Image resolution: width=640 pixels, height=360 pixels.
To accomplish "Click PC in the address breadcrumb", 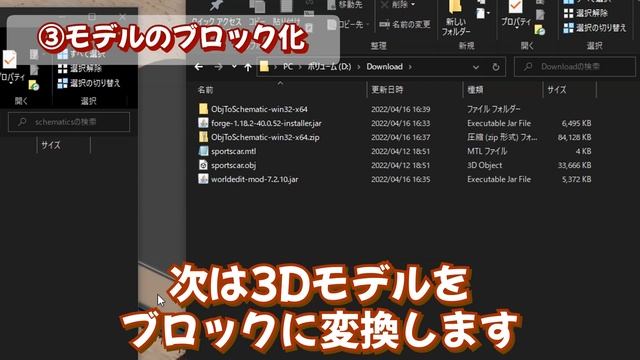I will pos(288,67).
